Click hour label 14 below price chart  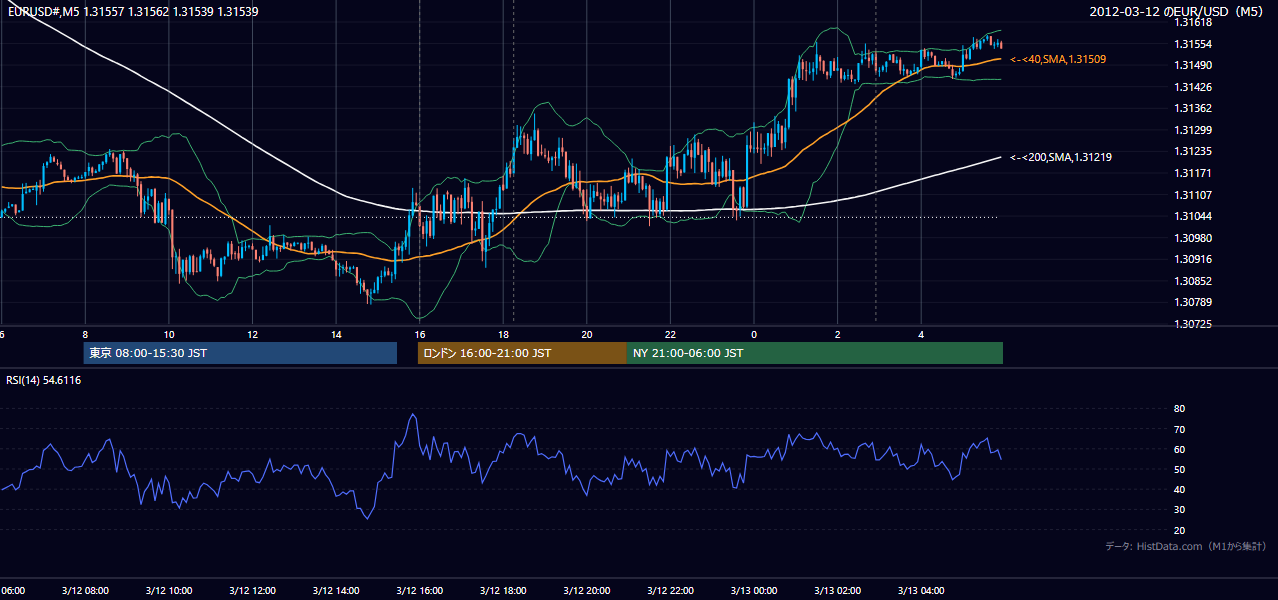(336, 334)
